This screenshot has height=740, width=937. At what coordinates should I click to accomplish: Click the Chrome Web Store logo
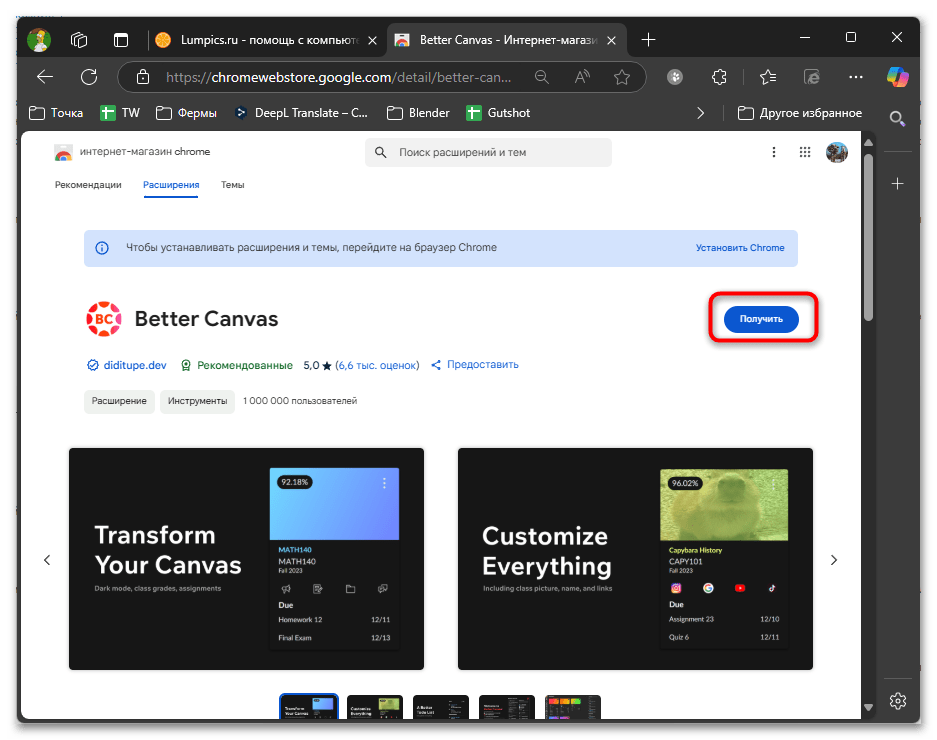click(x=63, y=153)
